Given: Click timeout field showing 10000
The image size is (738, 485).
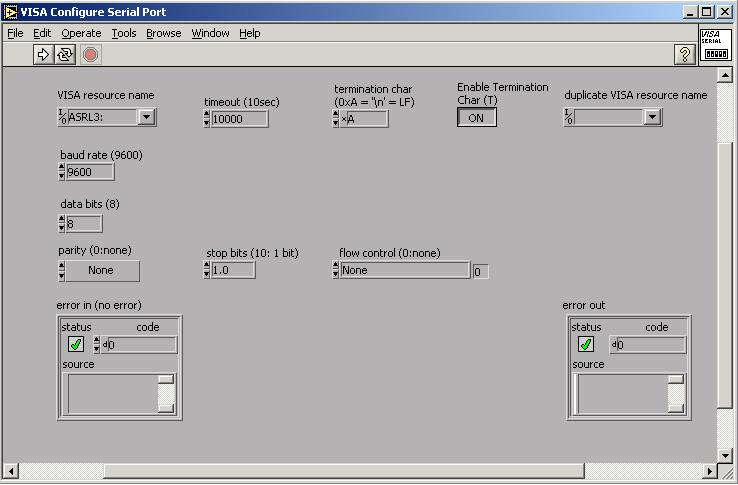Looking at the screenshot, I should coord(240,119).
